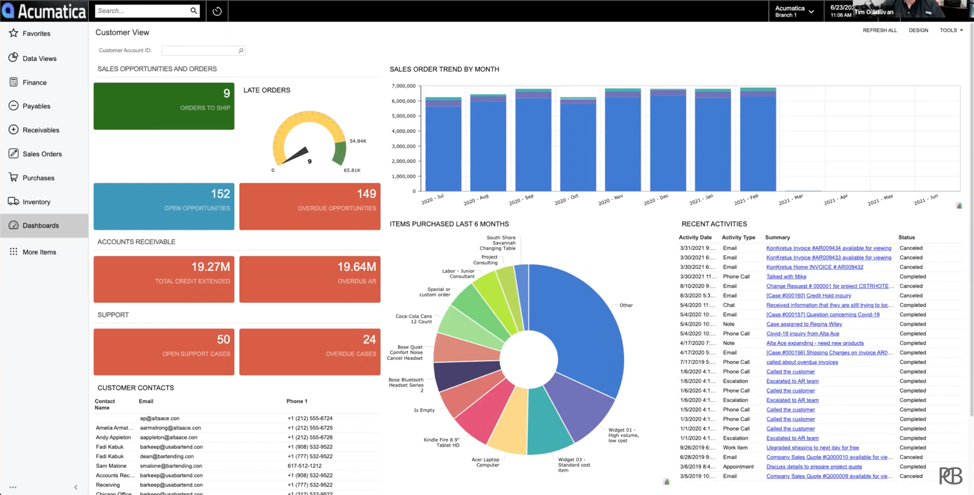Click the Customer View page title
Image resolution: width=974 pixels, height=495 pixels.
(122, 32)
